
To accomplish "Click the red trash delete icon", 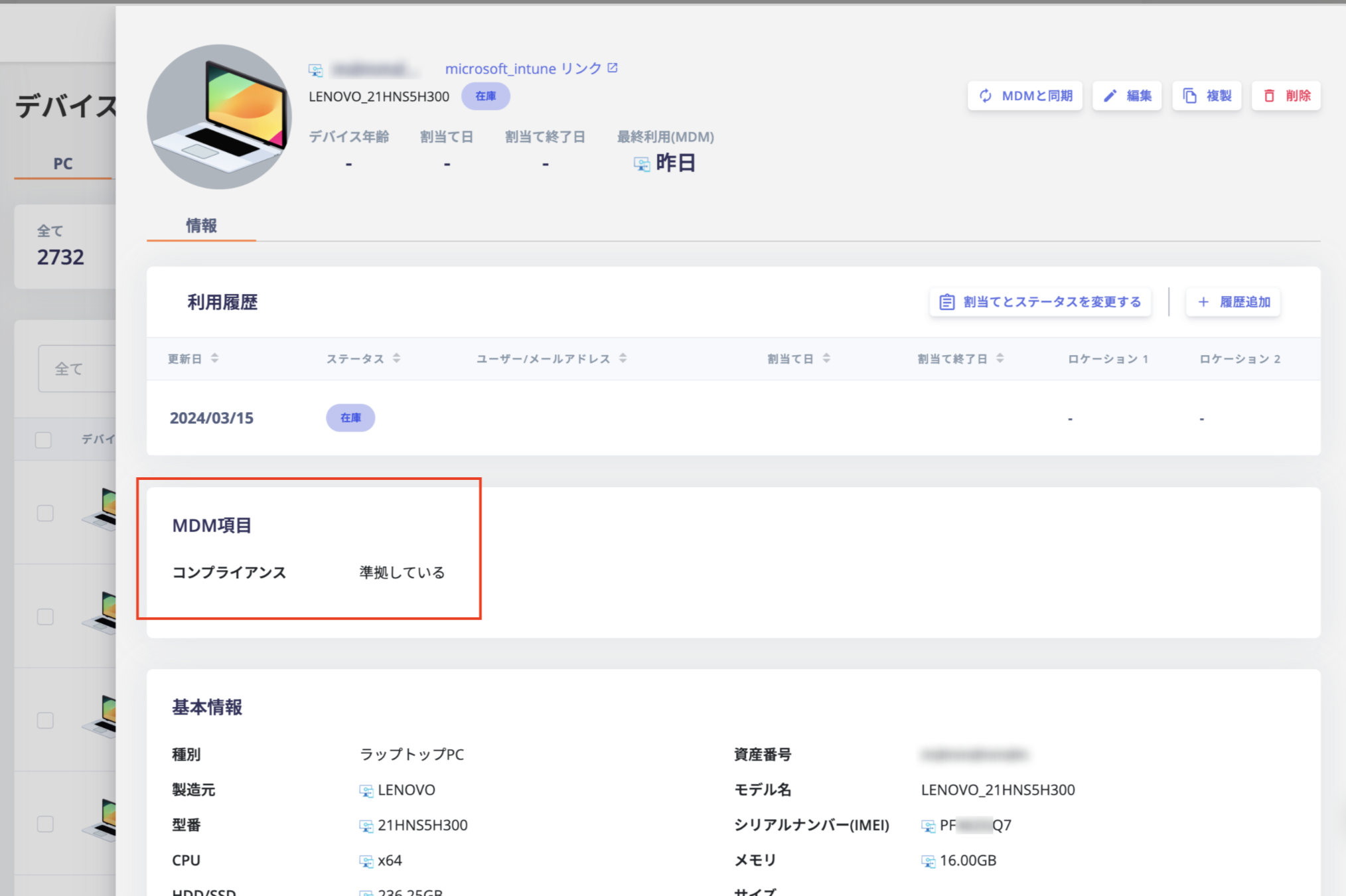I will (x=1269, y=96).
